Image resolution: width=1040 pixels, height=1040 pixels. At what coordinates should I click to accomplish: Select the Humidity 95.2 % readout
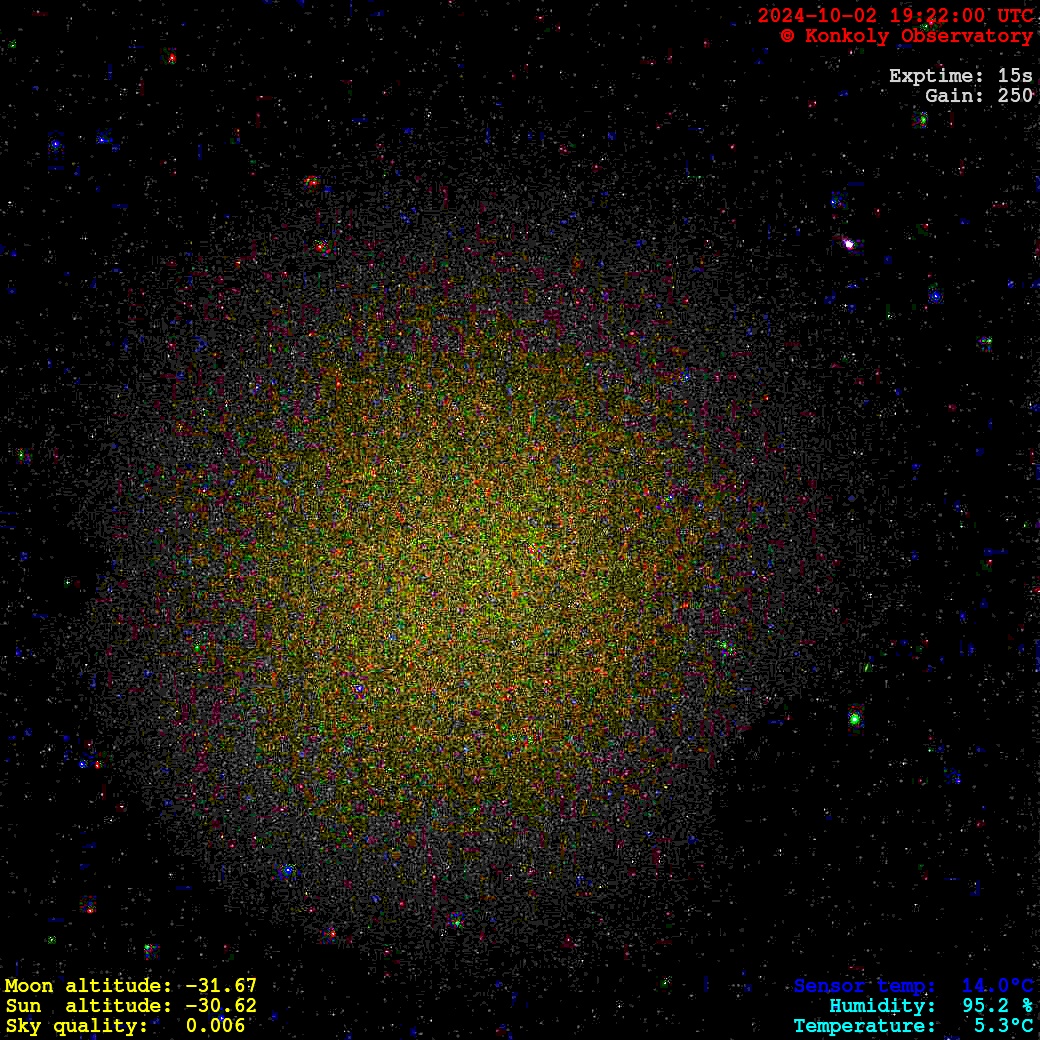(x=930, y=1006)
